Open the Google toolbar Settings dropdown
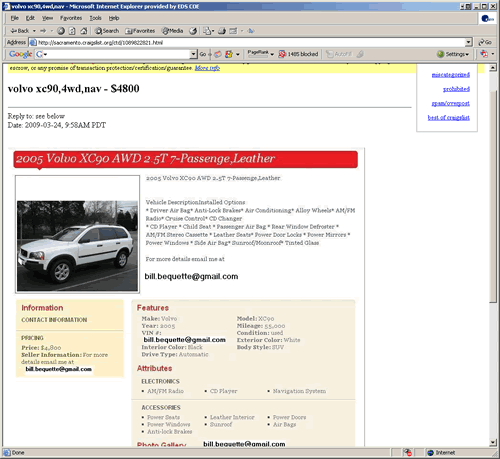 (453, 54)
